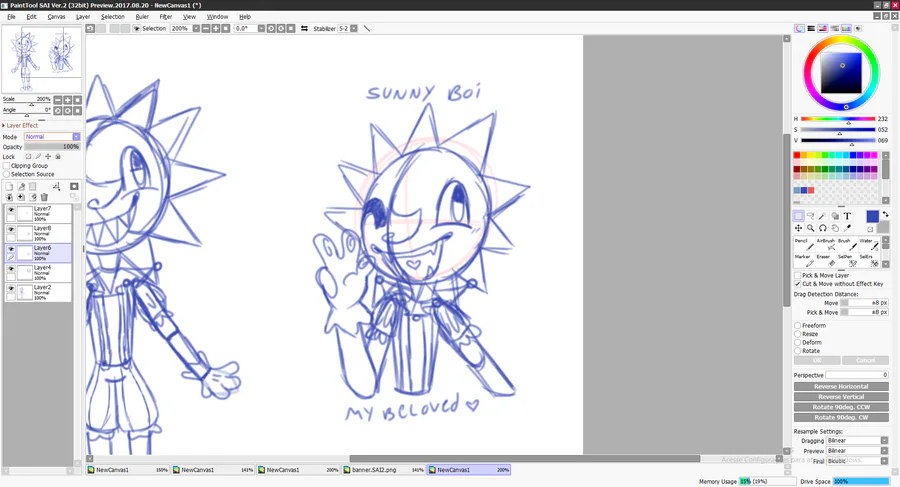Select the Magic Wand tool
900x487 pixels.
coord(823,216)
